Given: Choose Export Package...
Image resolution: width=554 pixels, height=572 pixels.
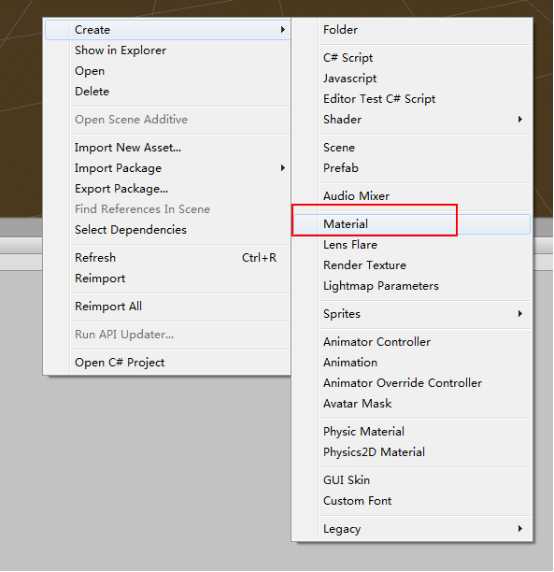Looking at the screenshot, I should 167,189.
